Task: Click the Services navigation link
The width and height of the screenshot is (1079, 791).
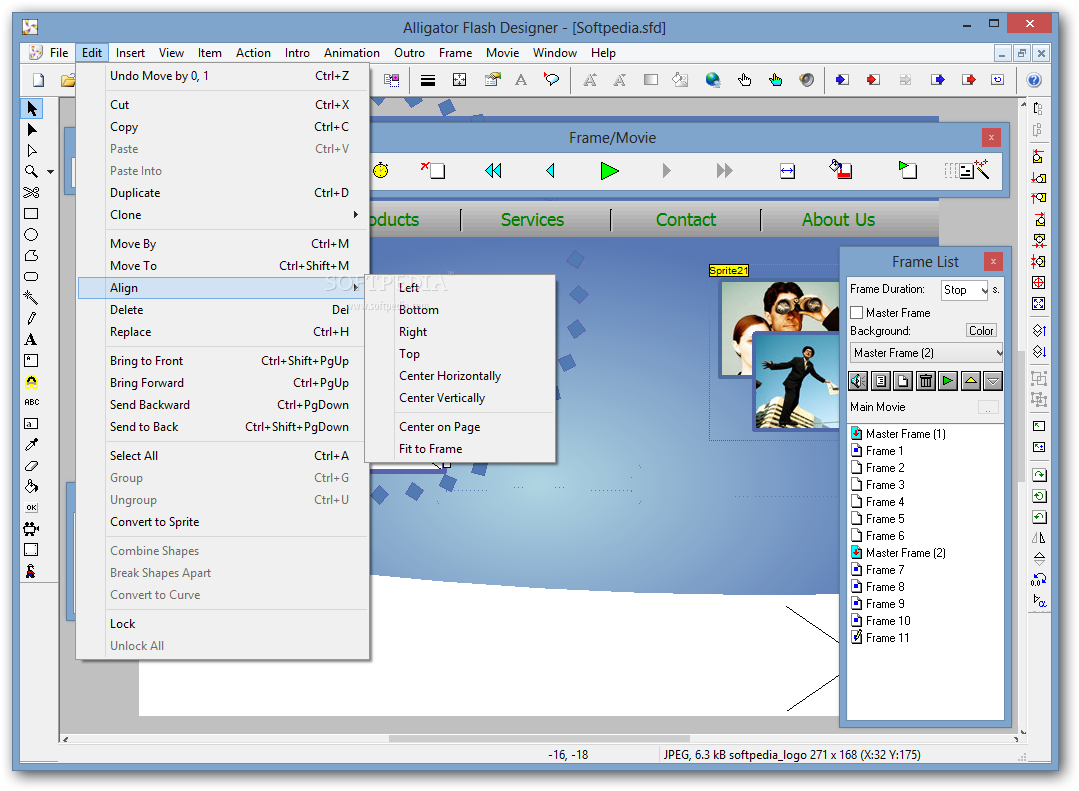Action: coord(532,220)
